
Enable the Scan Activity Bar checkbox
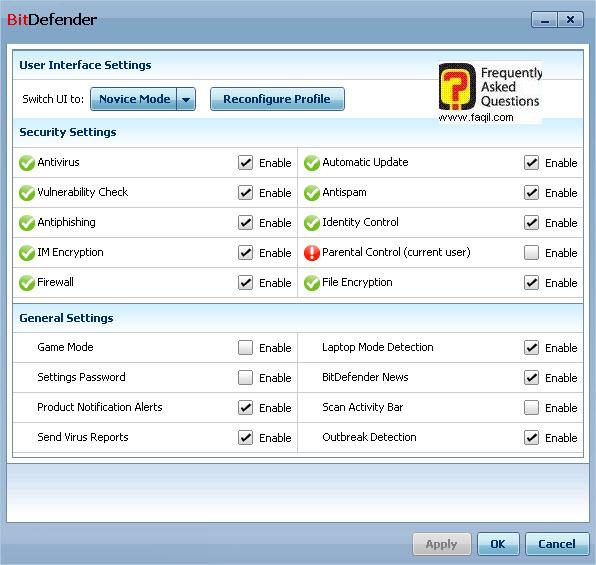(x=531, y=408)
